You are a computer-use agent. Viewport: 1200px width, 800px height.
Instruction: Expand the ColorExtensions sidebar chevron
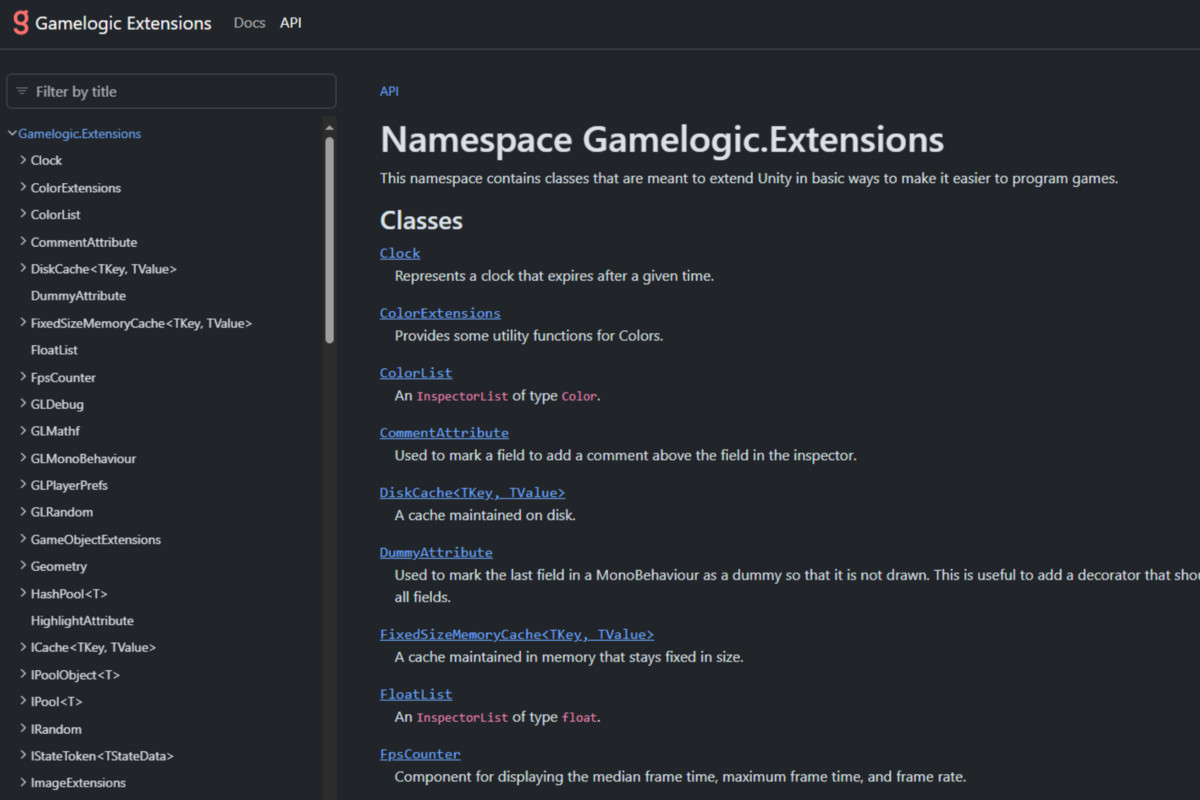[23, 187]
